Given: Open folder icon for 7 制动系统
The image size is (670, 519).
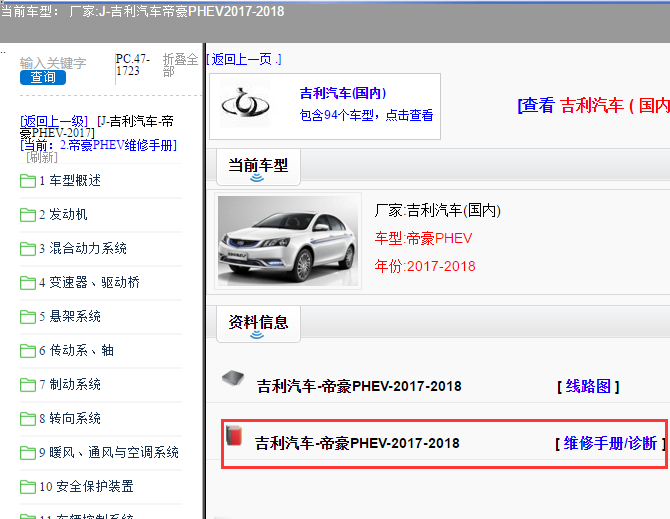Looking at the screenshot, I should tap(28, 385).
